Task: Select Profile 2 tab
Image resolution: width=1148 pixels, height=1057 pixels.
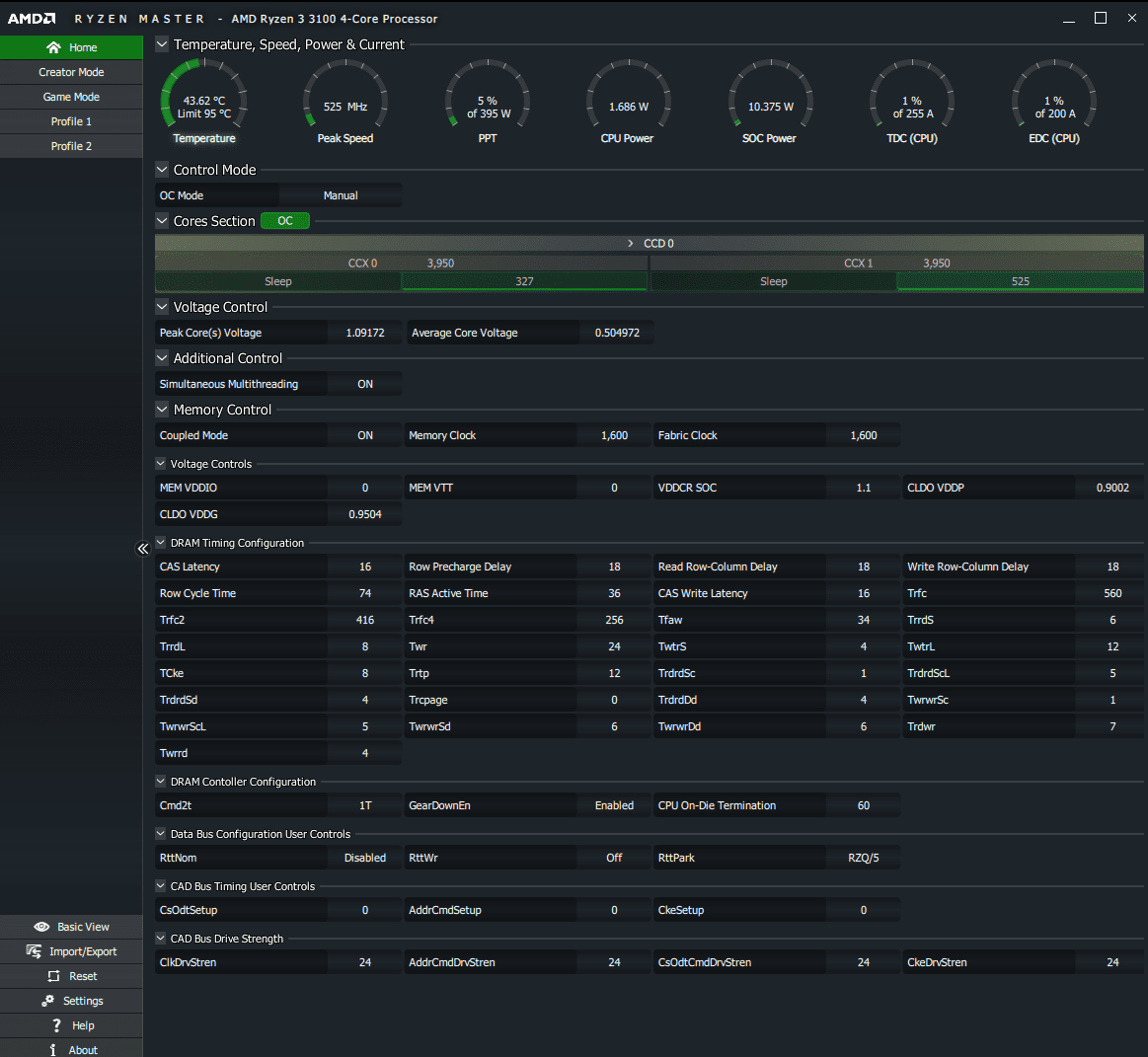Action: tap(71, 146)
